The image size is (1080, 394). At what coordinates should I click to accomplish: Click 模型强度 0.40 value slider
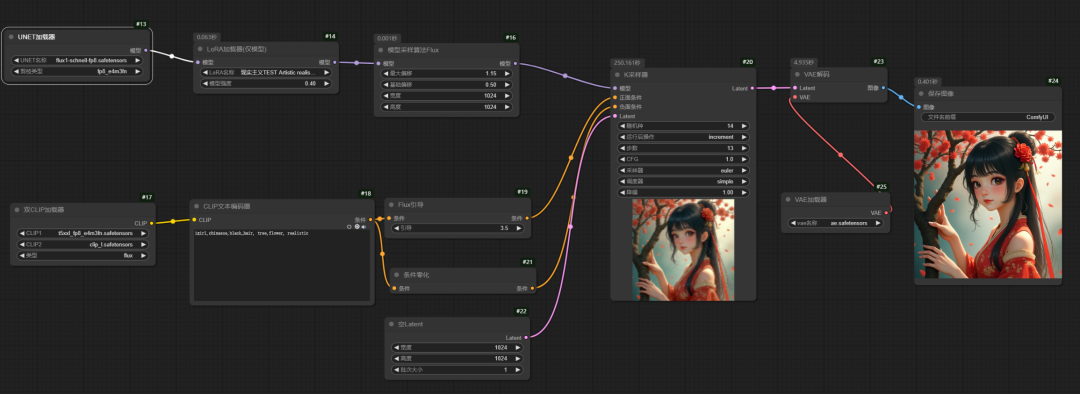click(266, 83)
